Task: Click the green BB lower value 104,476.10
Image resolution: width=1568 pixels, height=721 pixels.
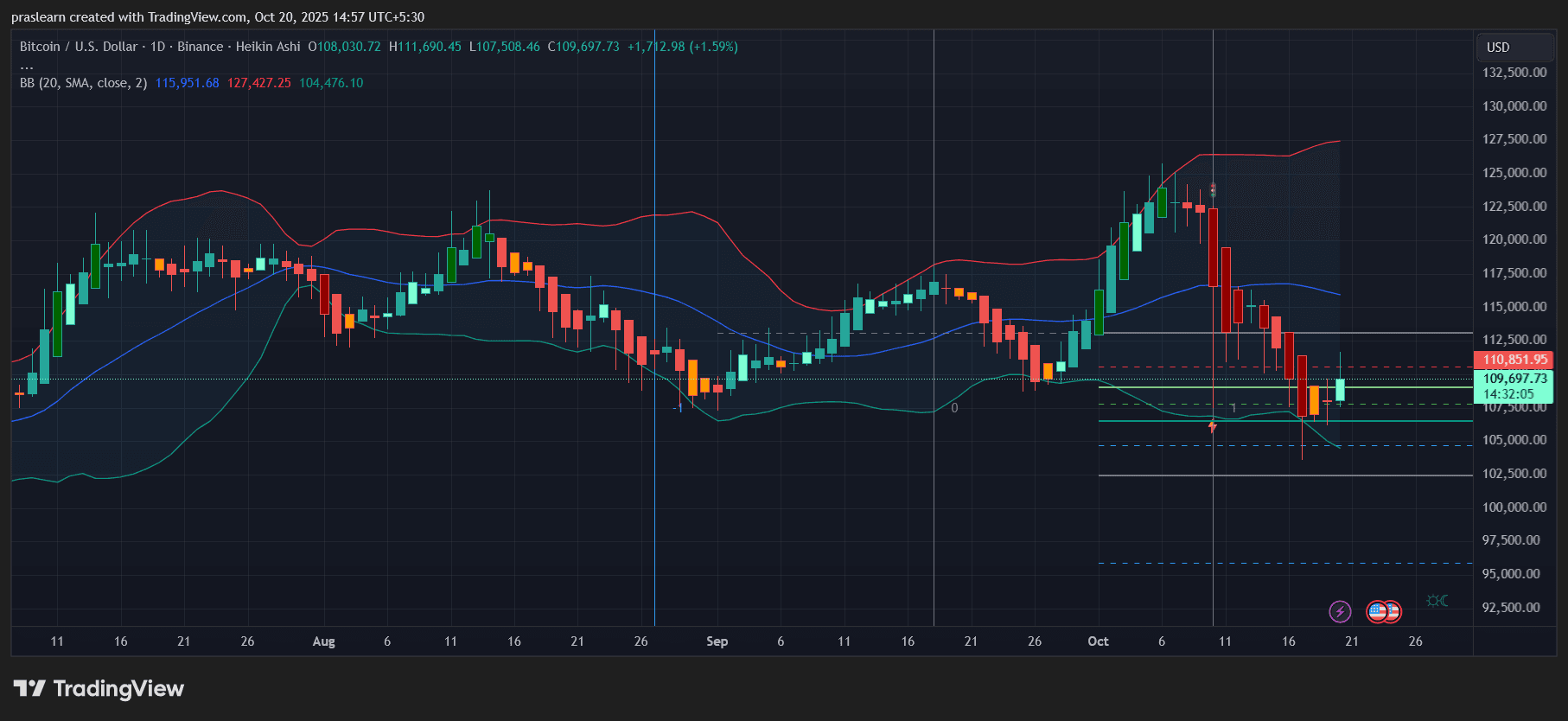Action: pos(331,83)
